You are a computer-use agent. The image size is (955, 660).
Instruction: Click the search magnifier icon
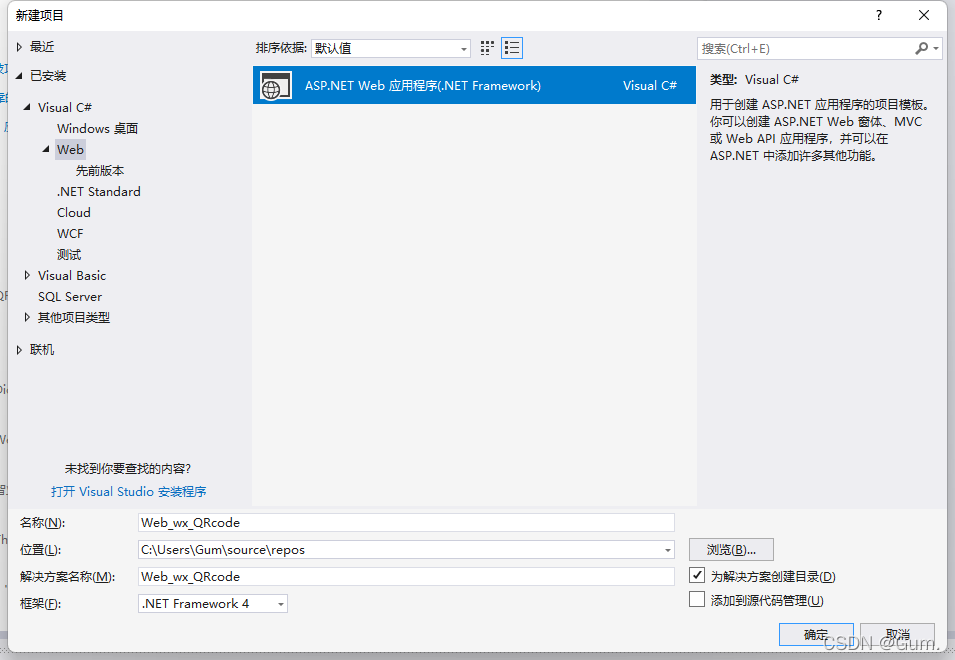click(922, 48)
